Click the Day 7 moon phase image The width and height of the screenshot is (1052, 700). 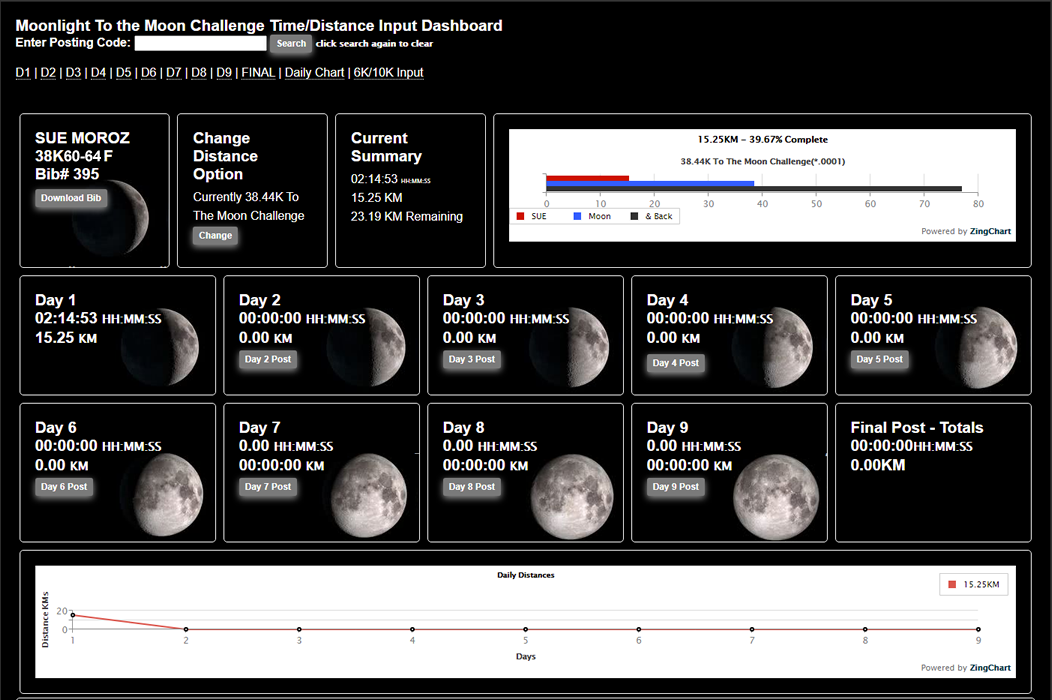click(x=368, y=495)
